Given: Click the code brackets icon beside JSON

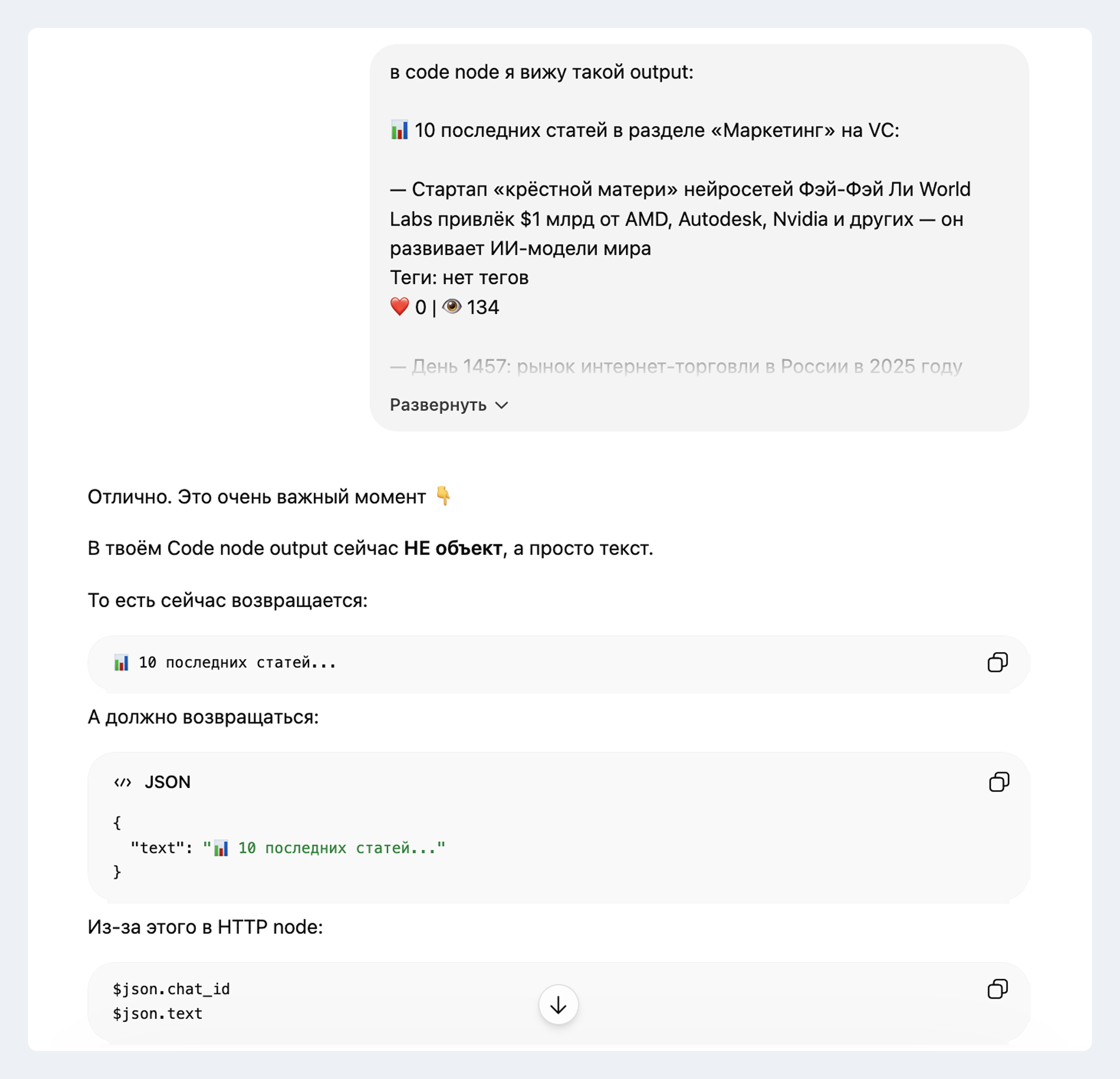Looking at the screenshot, I should point(123,782).
